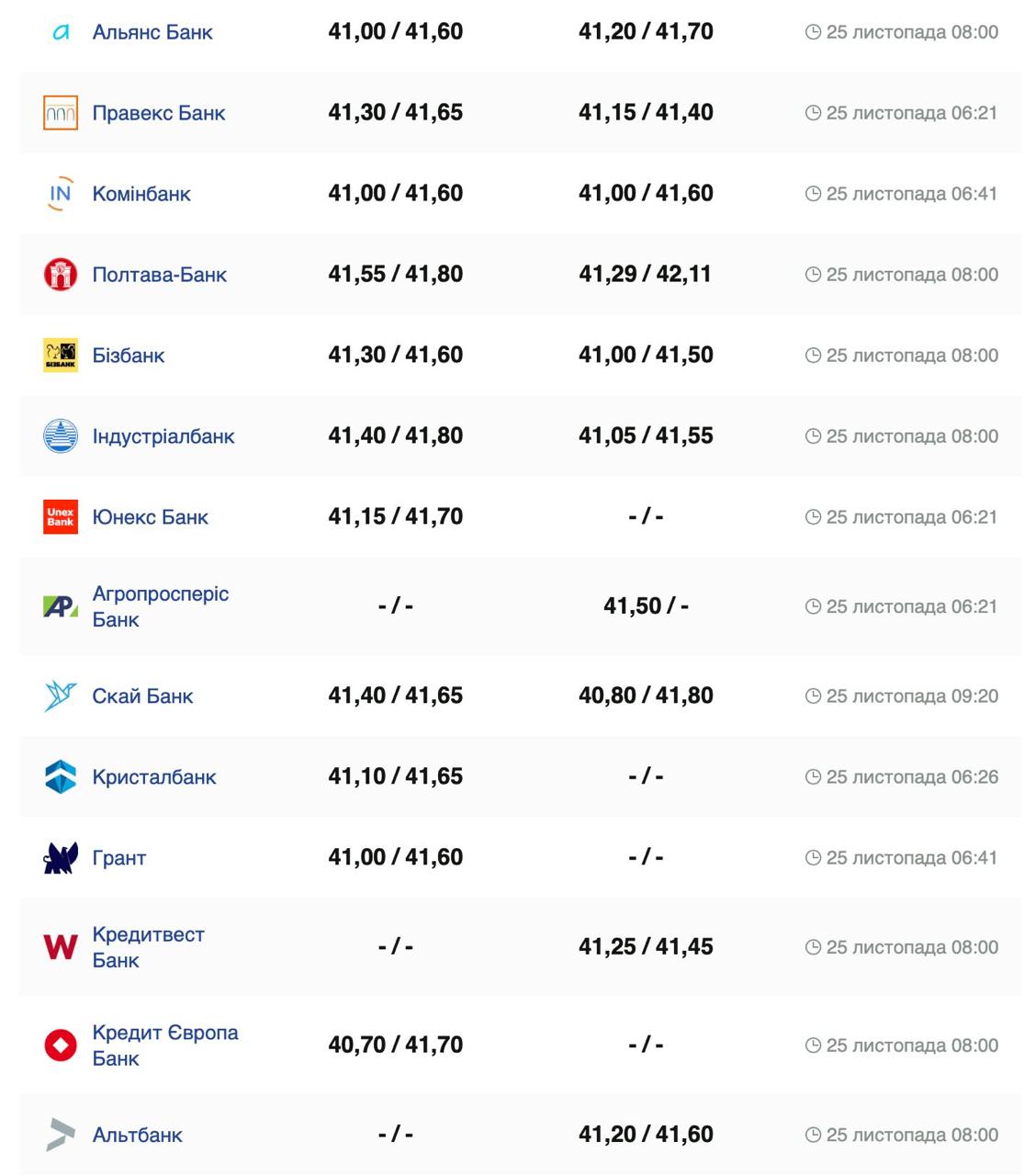Go to Полтава-Банк page
Image resolution: width=1035 pixels, height=1176 pixels.
tap(159, 275)
